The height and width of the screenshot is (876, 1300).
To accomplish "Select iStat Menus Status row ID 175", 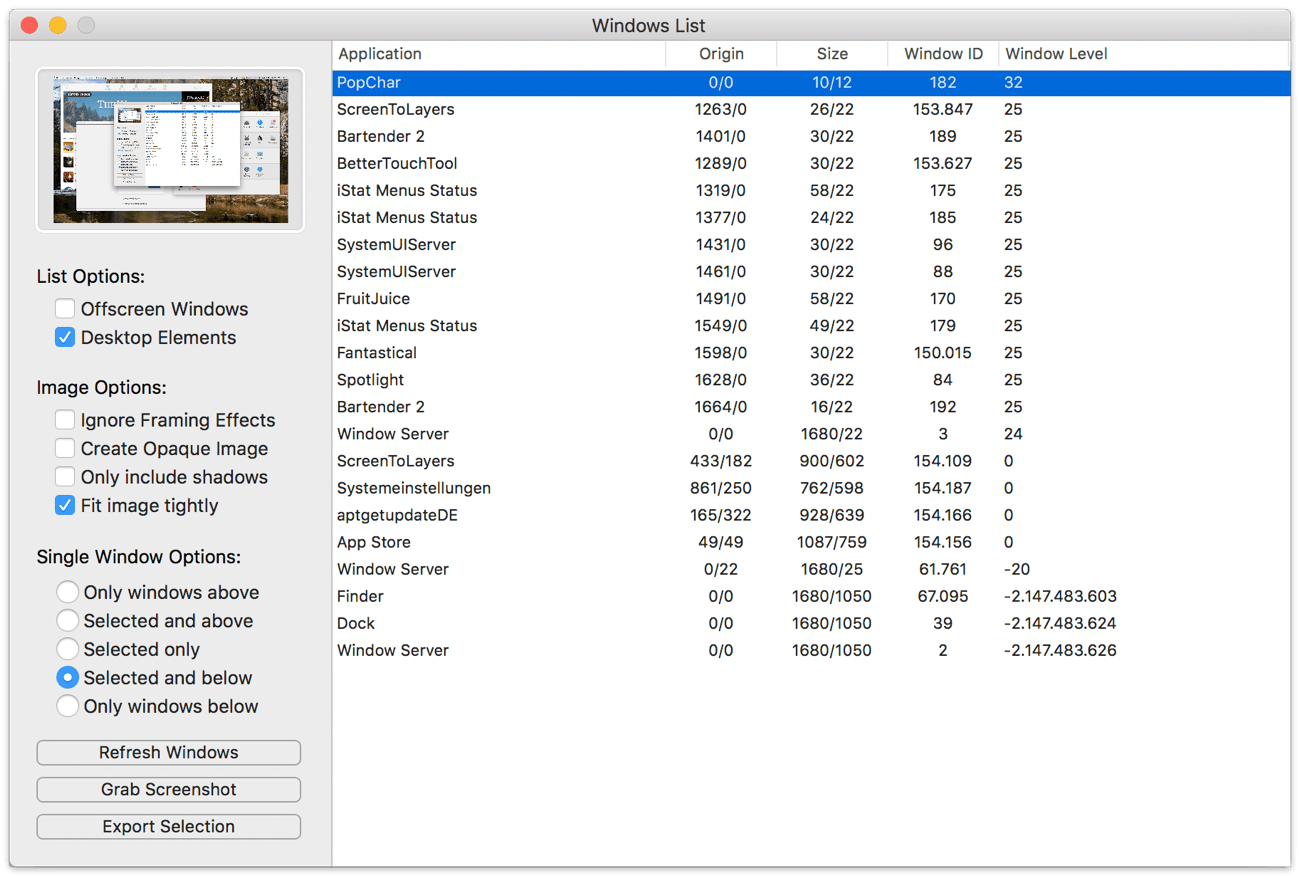I will click(811, 190).
